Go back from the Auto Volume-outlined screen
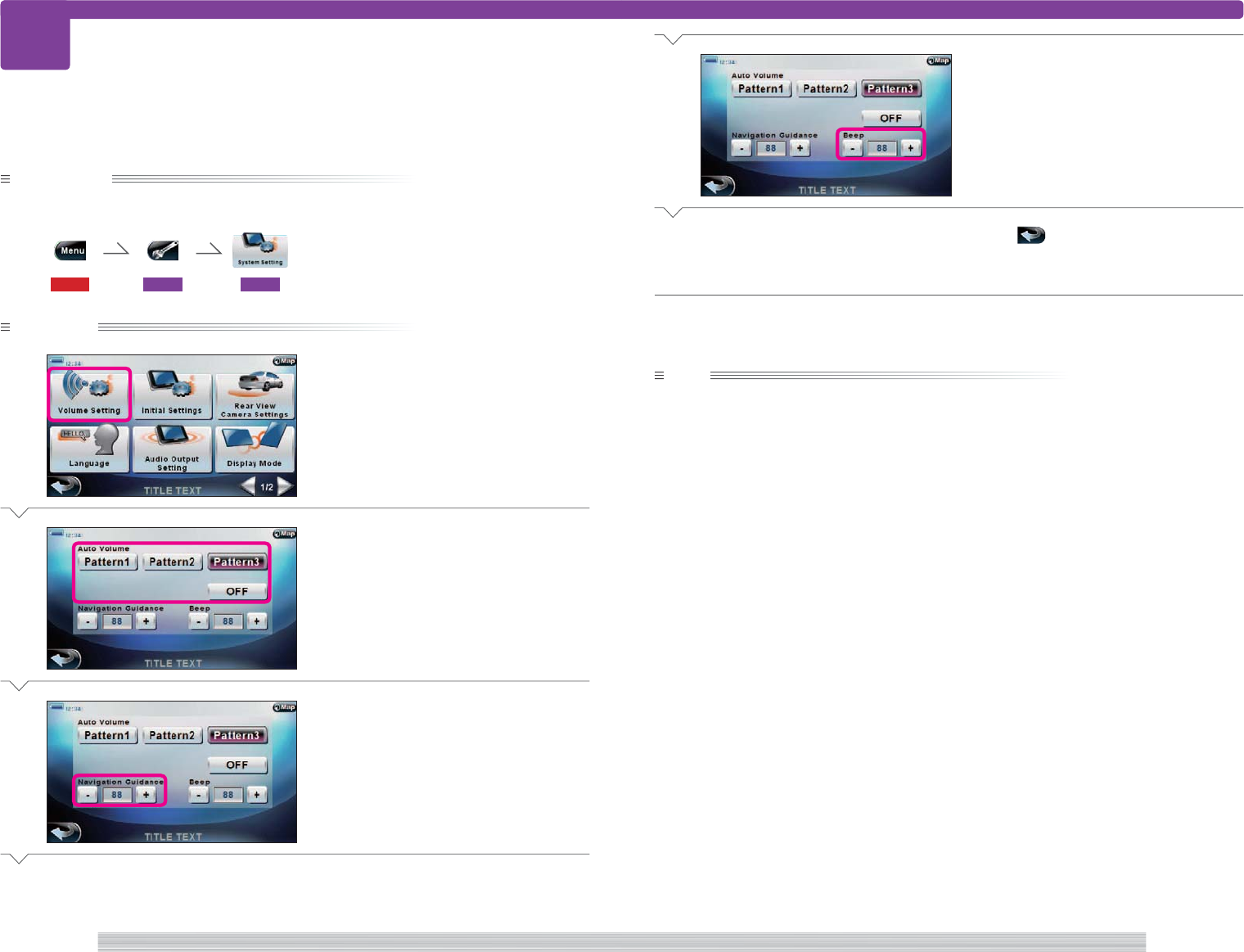This screenshot has height=952, width=1244. tap(64, 659)
